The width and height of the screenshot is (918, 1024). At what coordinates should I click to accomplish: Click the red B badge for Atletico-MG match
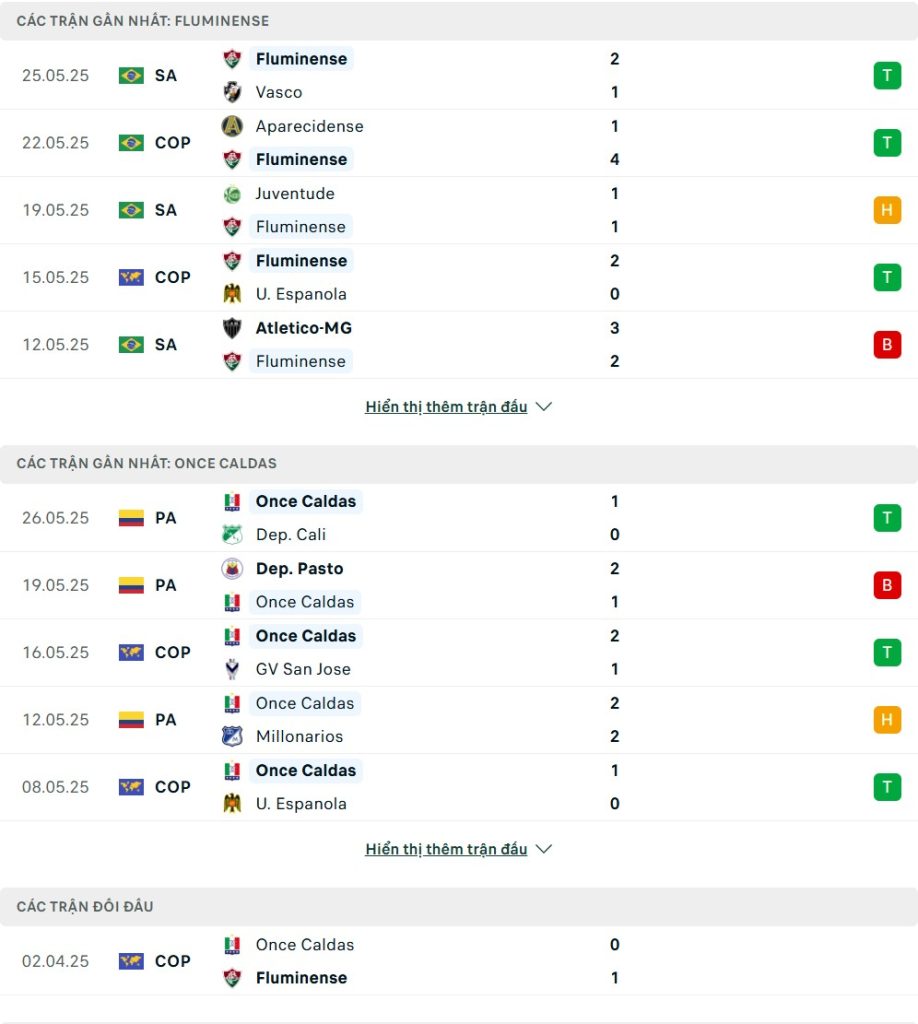pos(887,345)
